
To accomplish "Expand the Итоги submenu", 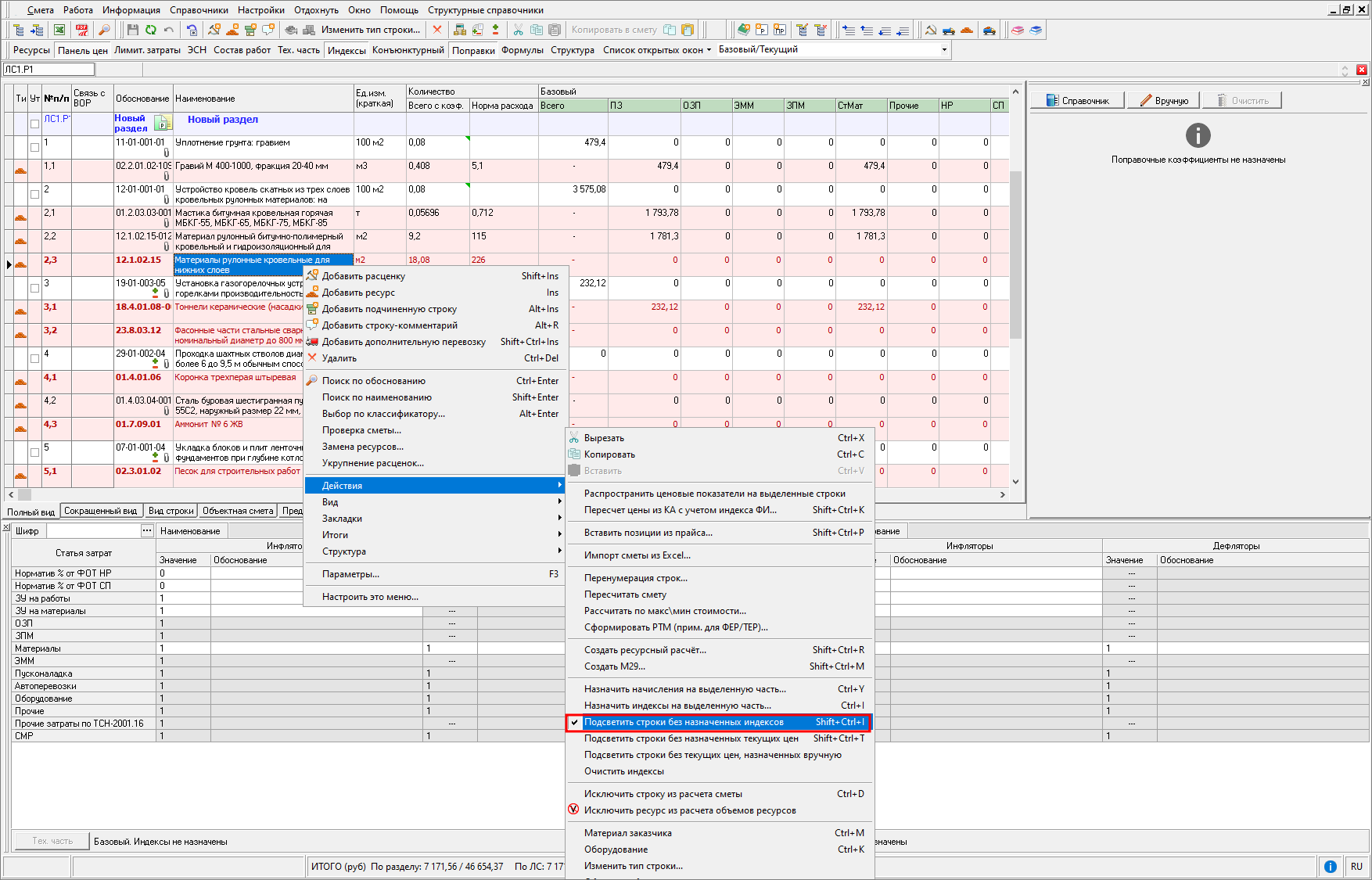I will coord(434,535).
